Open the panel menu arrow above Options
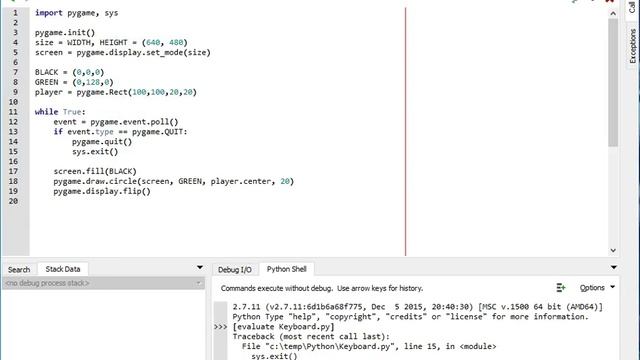The height and width of the screenshot is (360, 640). click(x=613, y=268)
